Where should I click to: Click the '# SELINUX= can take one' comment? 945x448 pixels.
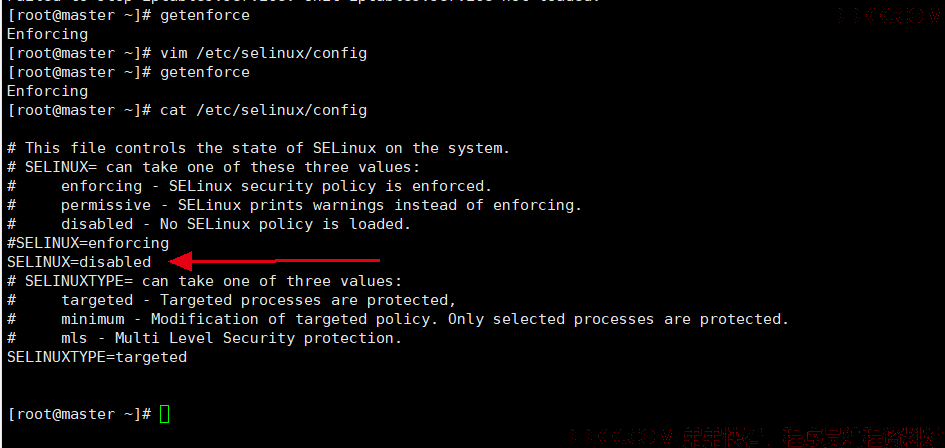pyautogui.click(x=213, y=167)
